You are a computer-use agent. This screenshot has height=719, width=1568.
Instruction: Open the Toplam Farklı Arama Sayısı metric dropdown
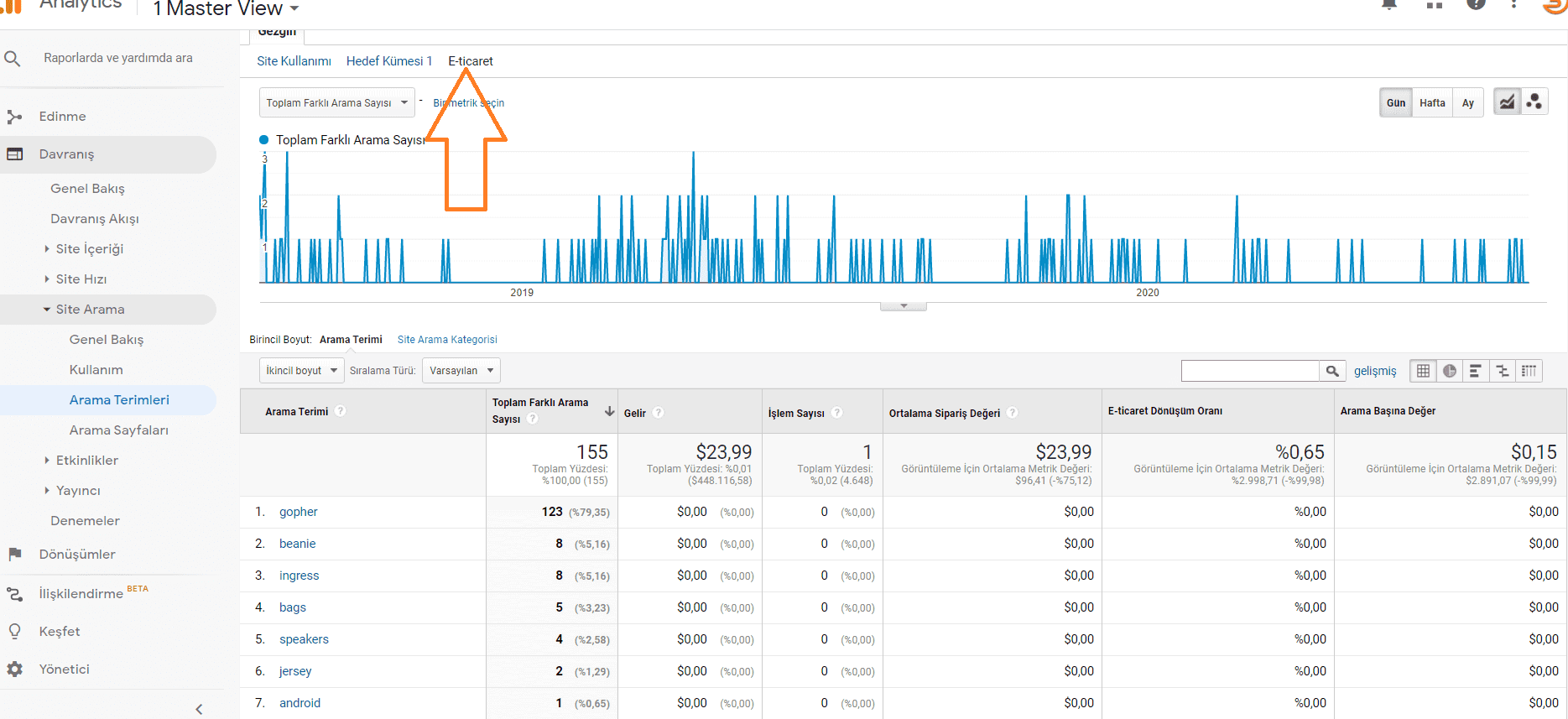[x=336, y=103]
